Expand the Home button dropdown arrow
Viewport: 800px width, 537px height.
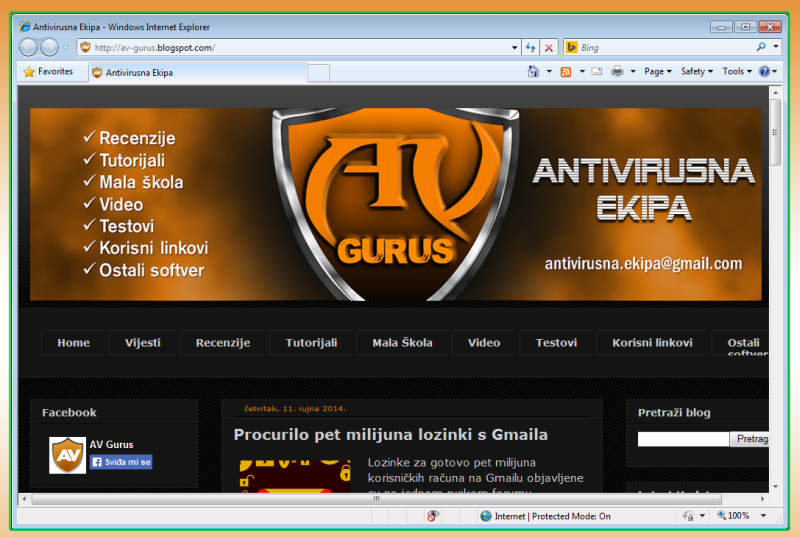[x=549, y=71]
